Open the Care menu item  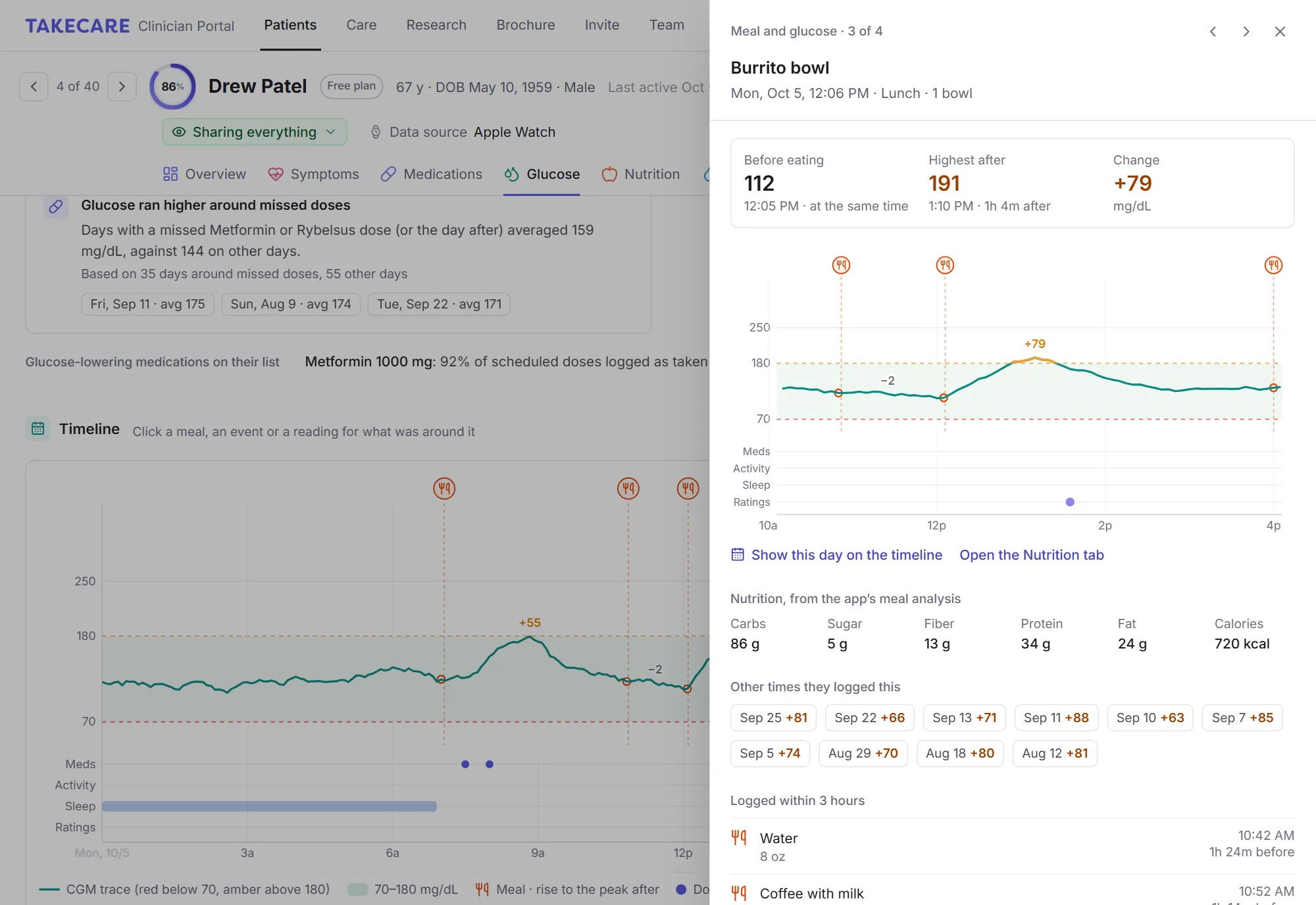pyautogui.click(x=361, y=25)
